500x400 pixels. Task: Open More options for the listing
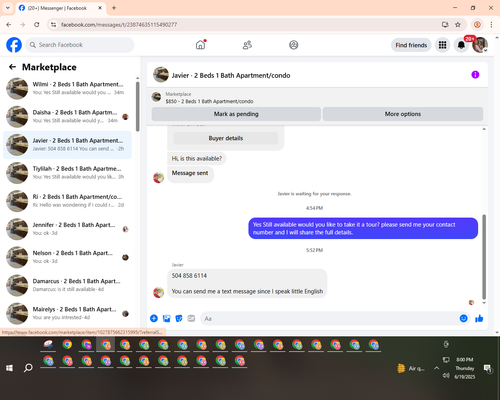[403, 114]
